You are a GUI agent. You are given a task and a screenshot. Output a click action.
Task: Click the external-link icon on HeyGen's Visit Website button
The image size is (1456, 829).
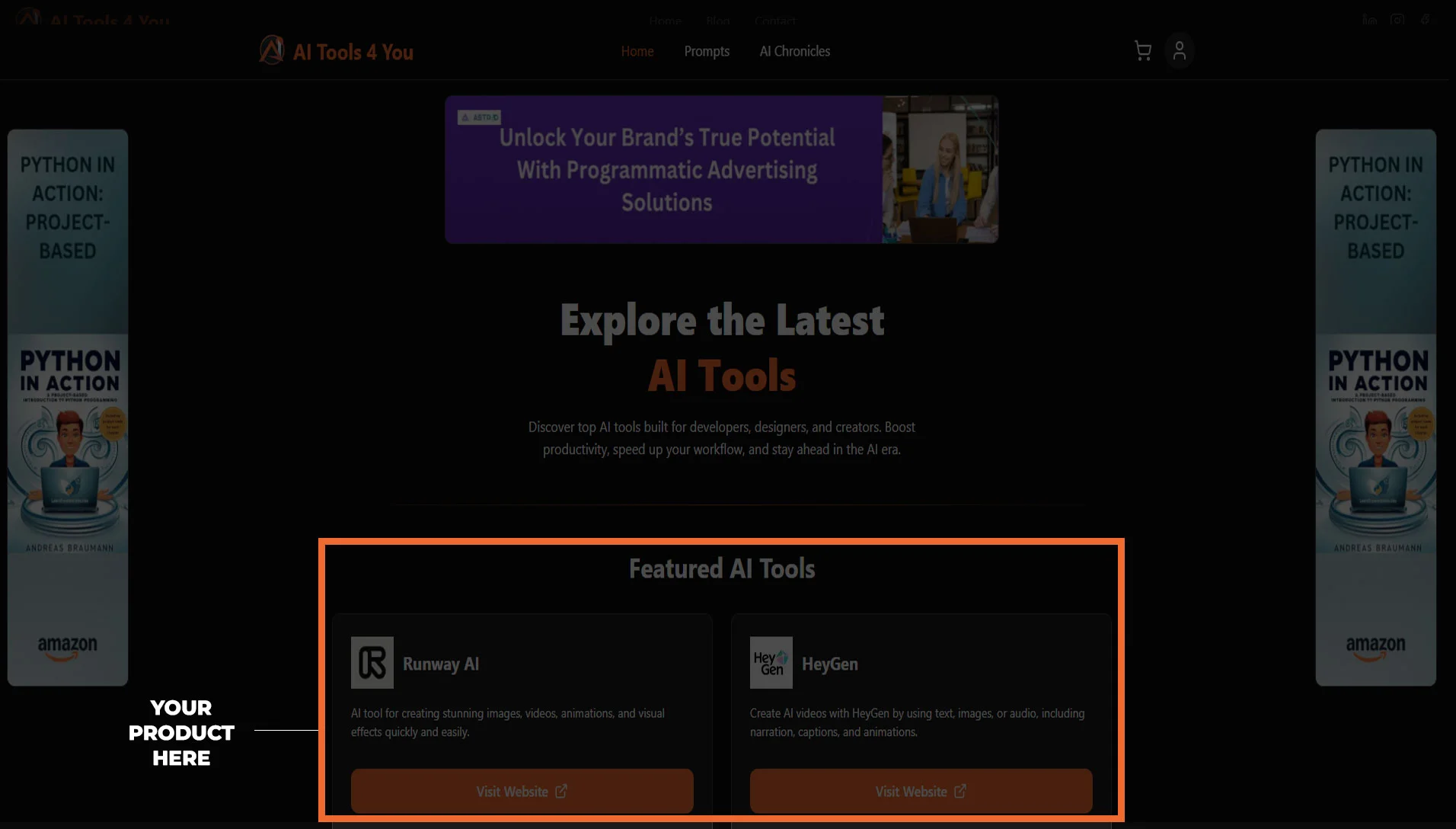(x=959, y=791)
